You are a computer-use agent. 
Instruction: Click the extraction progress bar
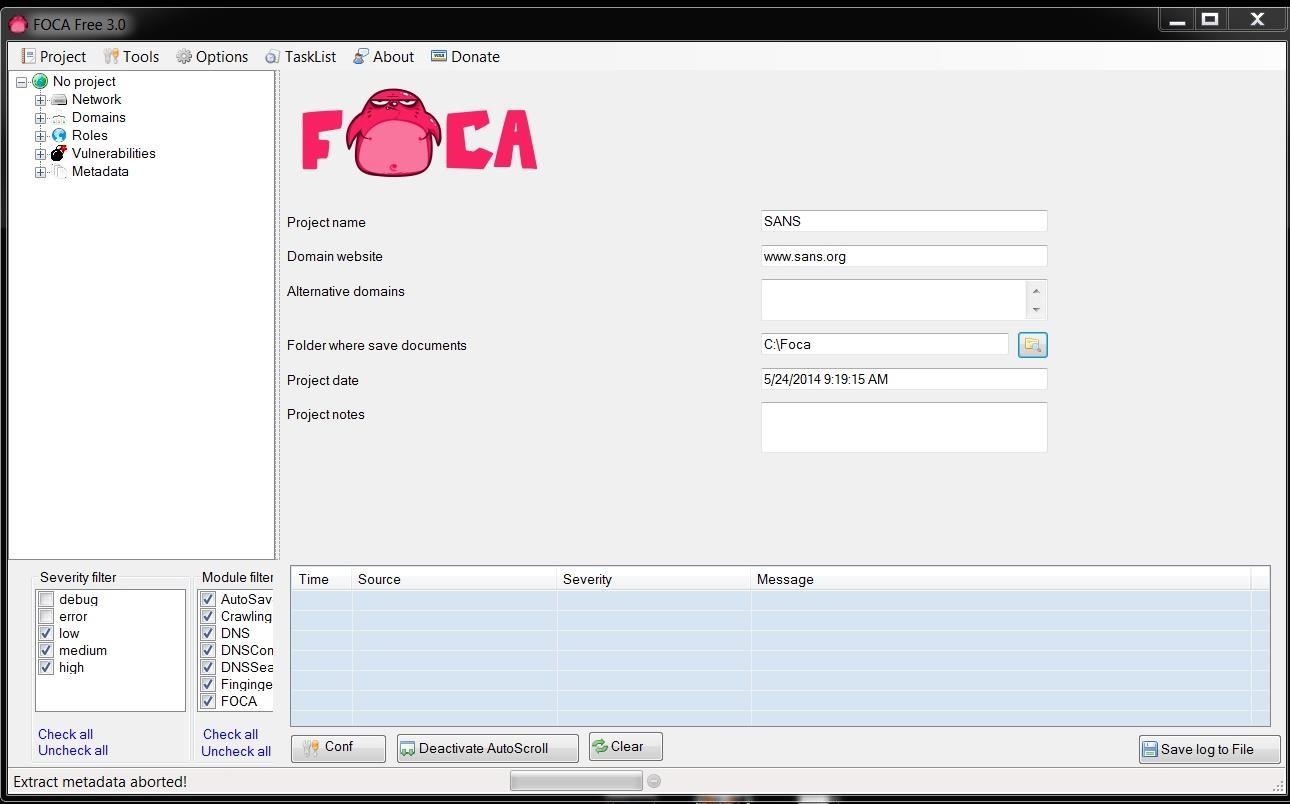(575, 781)
